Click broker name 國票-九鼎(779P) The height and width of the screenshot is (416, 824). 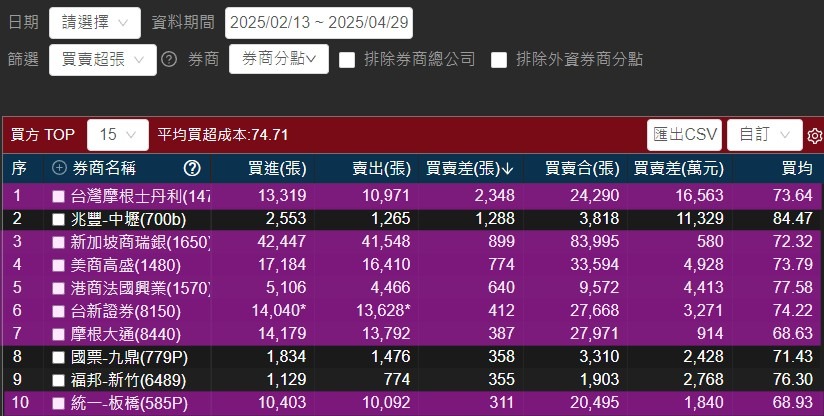pyautogui.click(x=129, y=358)
